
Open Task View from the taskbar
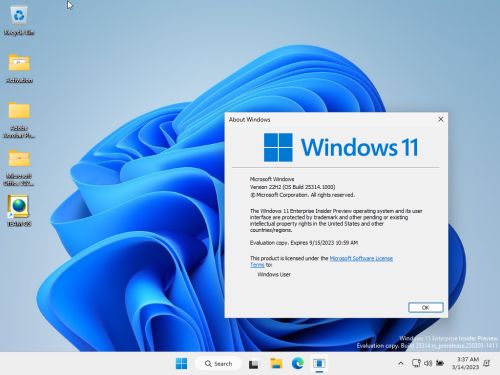point(254,364)
